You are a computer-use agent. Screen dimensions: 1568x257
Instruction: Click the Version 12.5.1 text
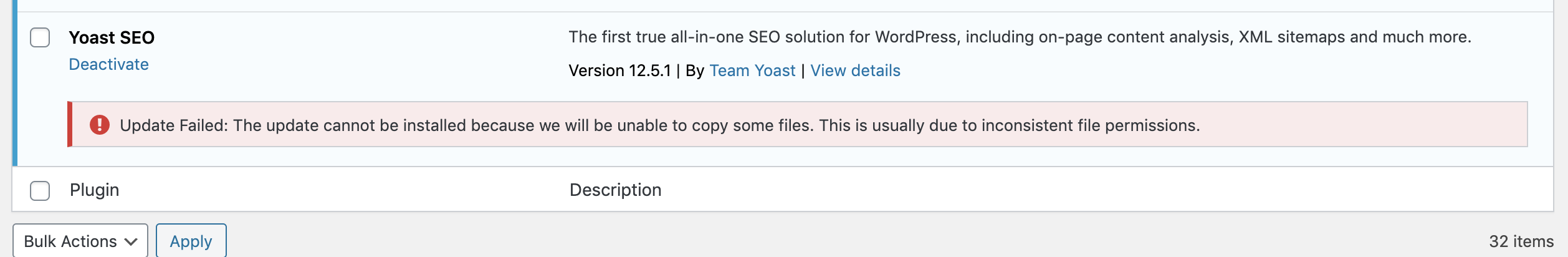point(619,70)
